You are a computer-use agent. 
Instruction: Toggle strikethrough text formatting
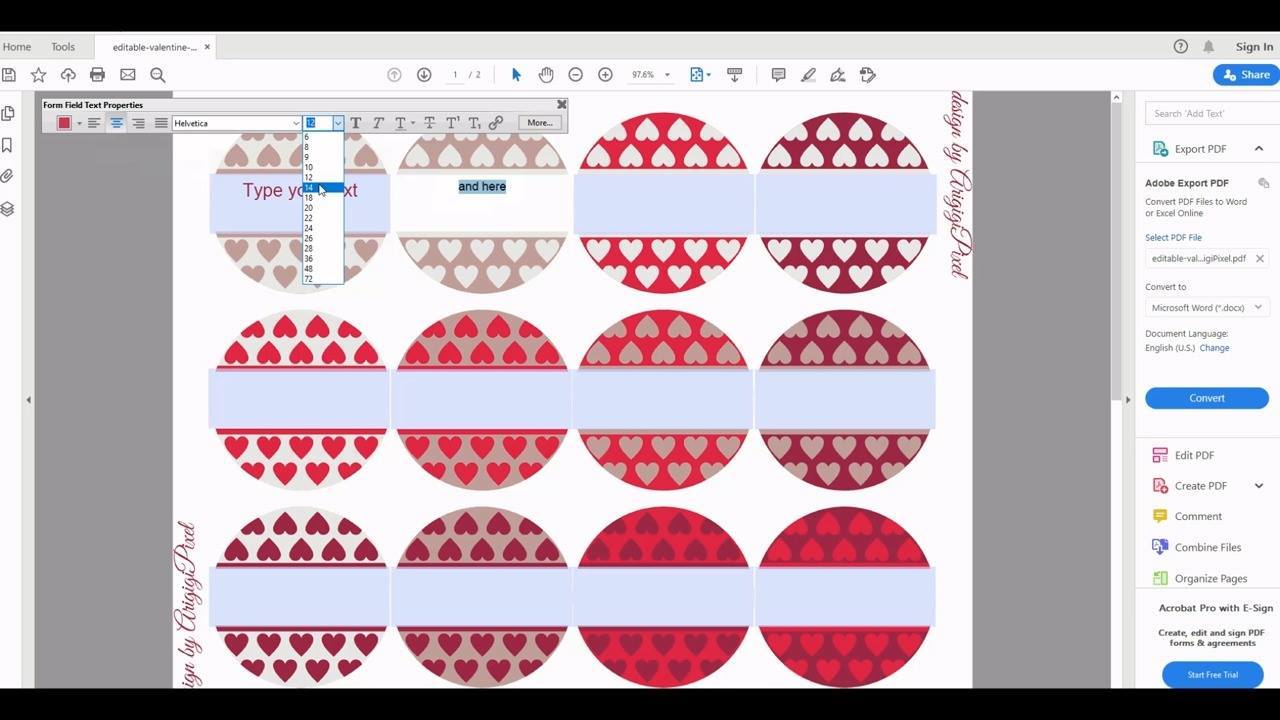(429, 123)
